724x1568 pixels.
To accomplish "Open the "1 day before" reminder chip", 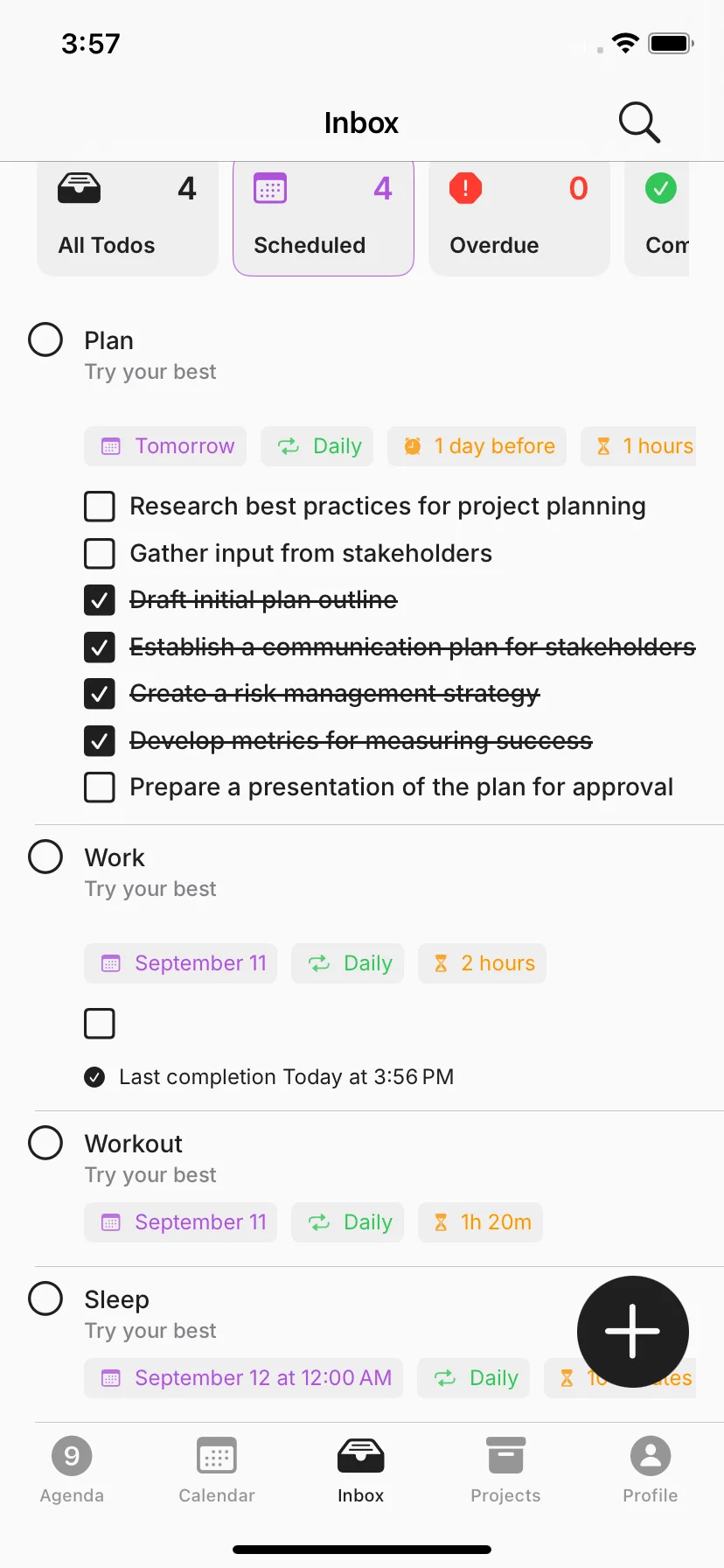I will coord(477,446).
